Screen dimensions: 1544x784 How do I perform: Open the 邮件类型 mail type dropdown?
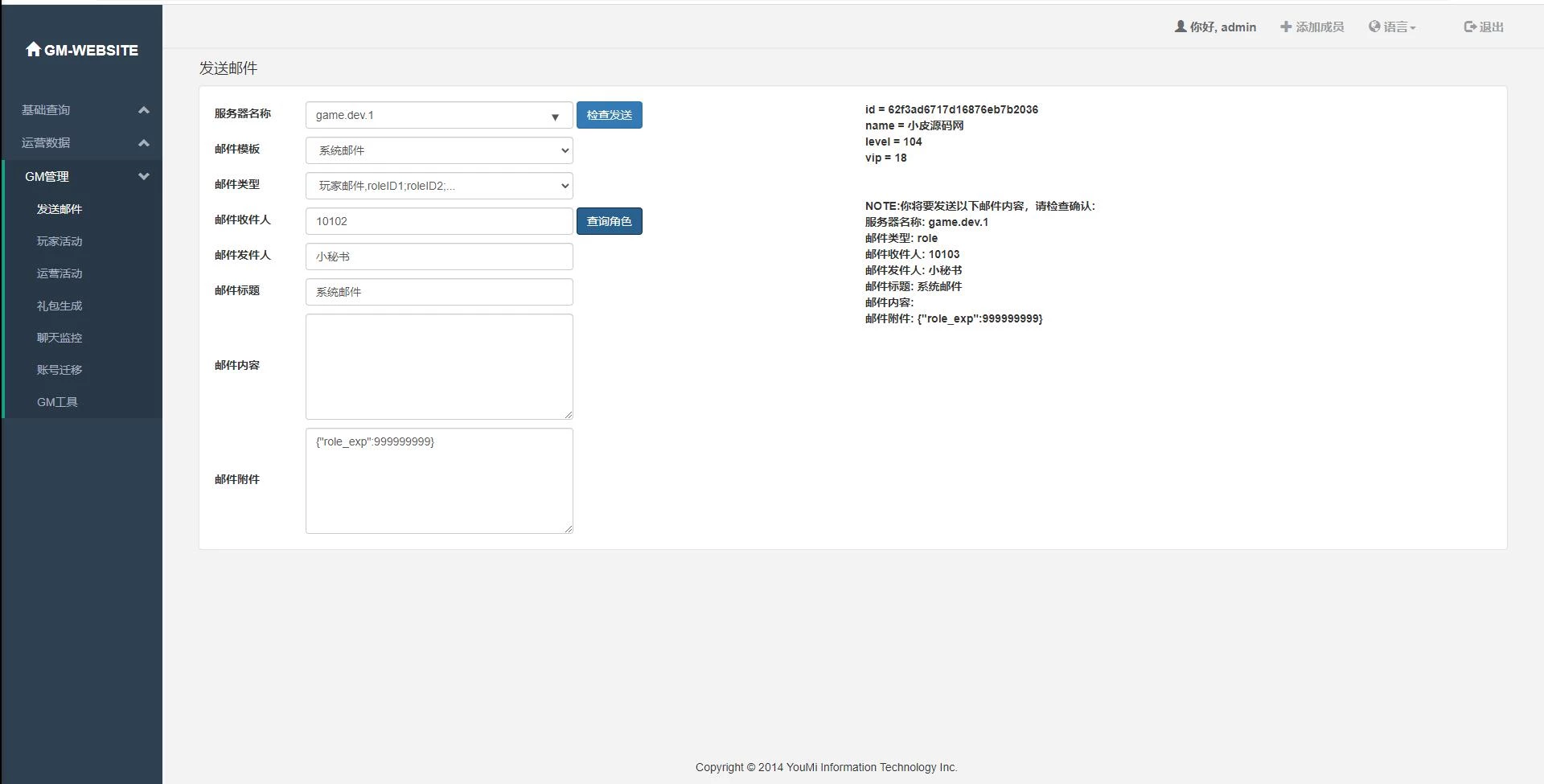pos(438,186)
